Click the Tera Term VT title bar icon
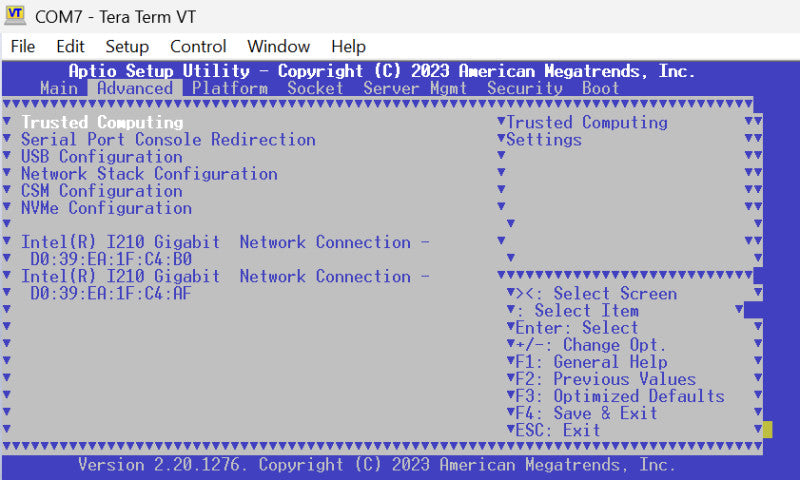 click(15, 15)
